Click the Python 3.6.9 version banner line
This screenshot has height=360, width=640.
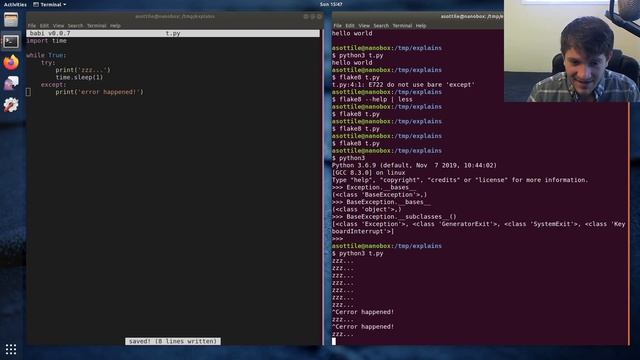(414, 165)
